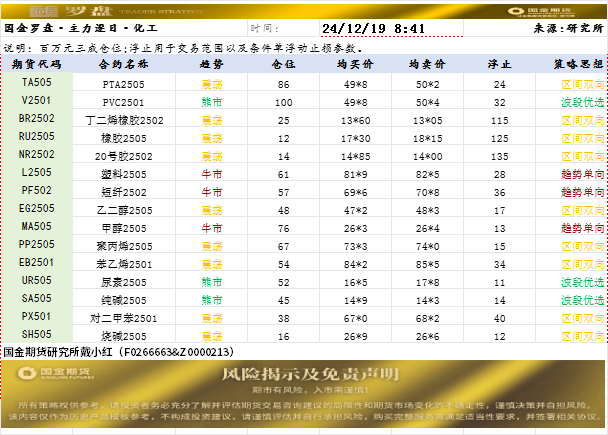Click the 纯碱2505 contract name cell
The image size is (608, 435).
(x=124, y=300)
